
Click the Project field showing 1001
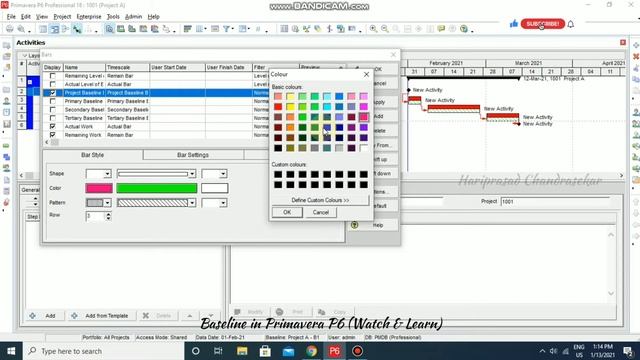[555, 202]
